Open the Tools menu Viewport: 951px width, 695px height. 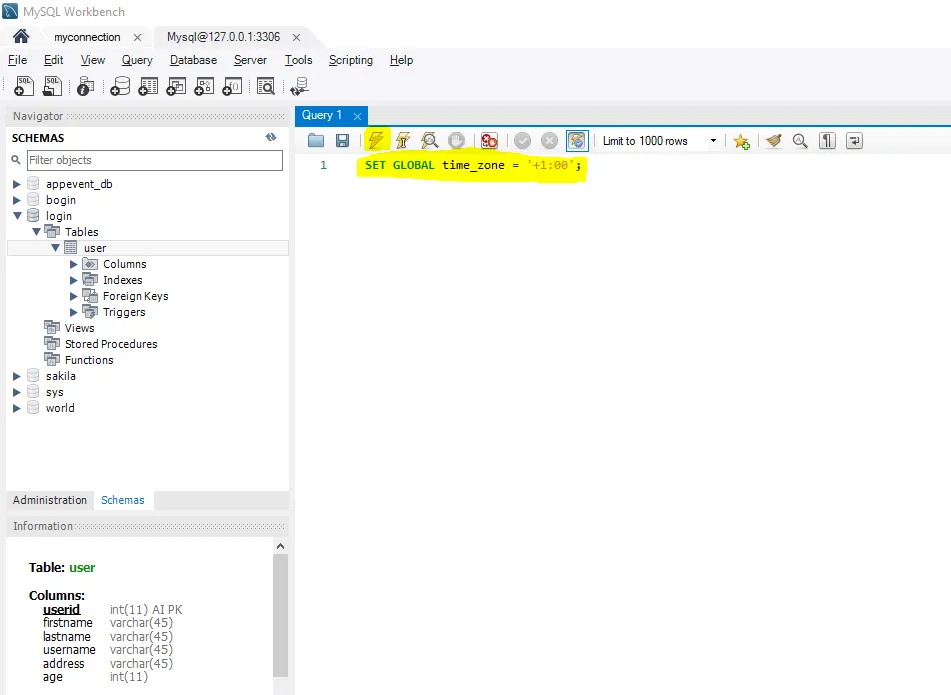click(298, 60)
